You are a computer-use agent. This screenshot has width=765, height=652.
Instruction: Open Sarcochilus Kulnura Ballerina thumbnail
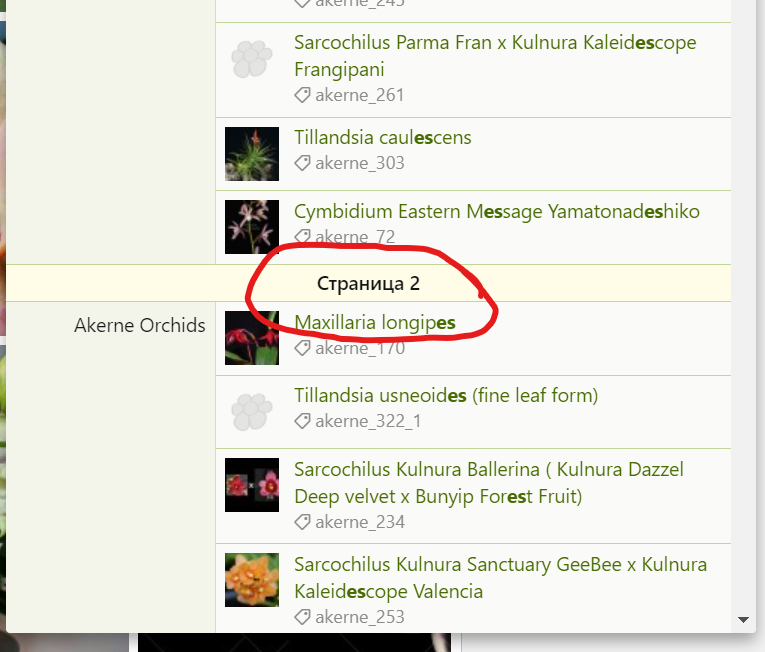click(252, 485)
